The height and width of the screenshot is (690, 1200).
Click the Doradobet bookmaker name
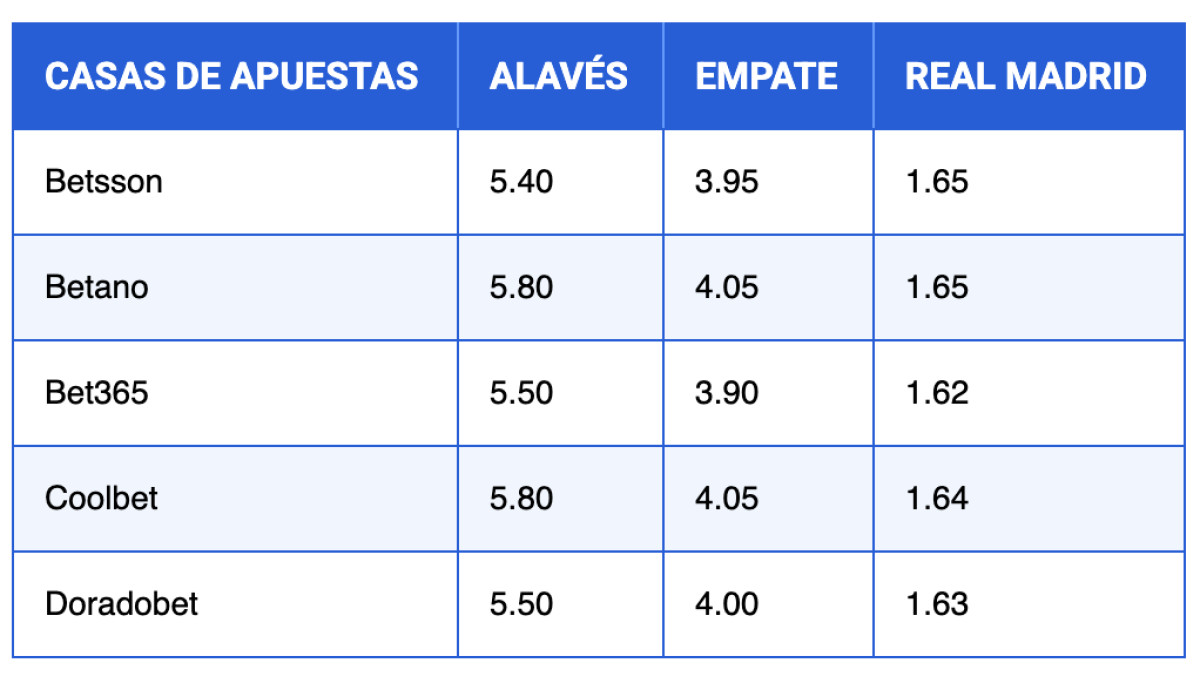coord(121,604)
